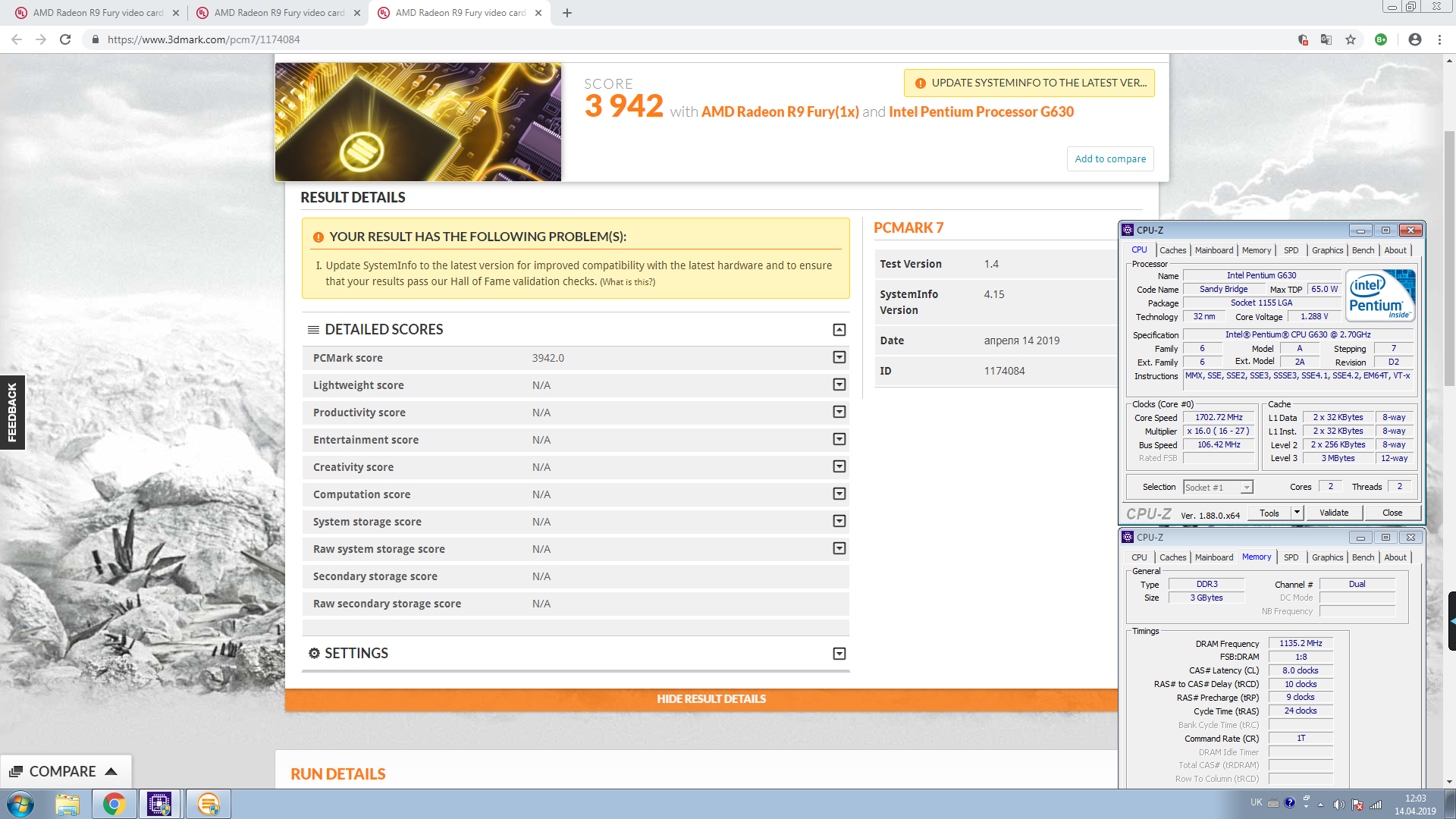Click the address bar URL field
This screenshot has width=1456, height=819.
682,39
